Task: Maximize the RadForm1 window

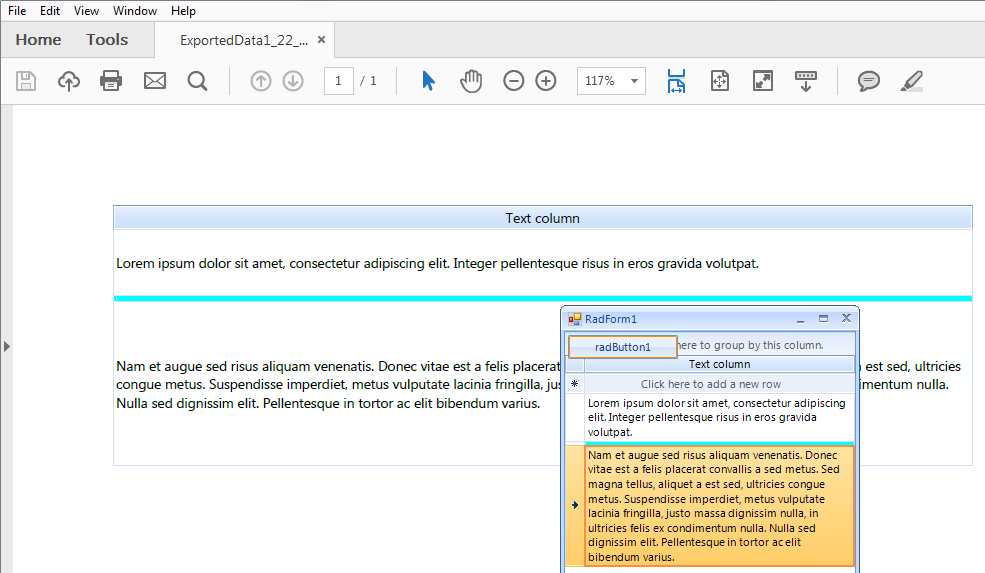Action: [x=824, y=319]
